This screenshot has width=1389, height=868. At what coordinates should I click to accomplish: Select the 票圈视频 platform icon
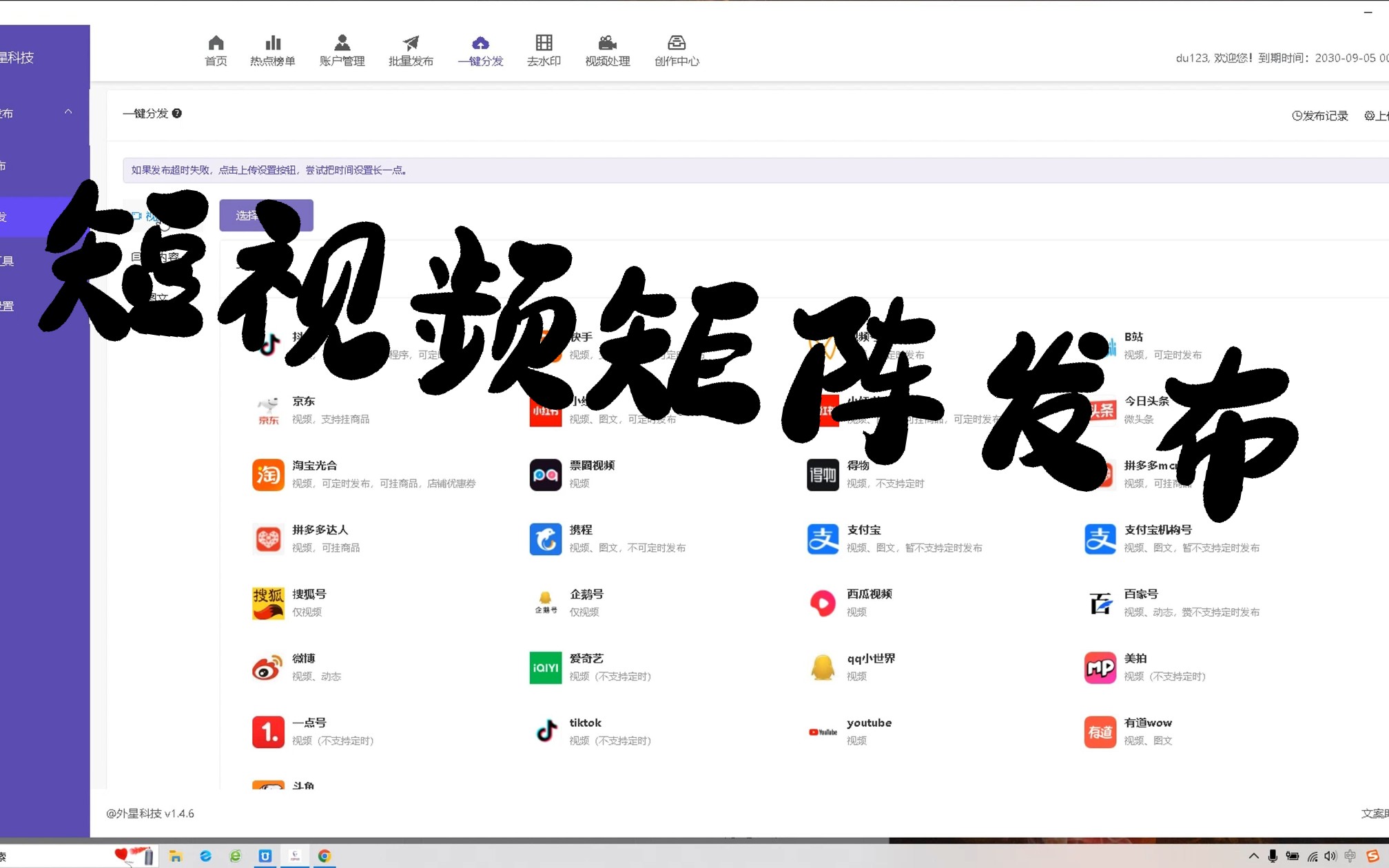pyautogui.click(x=546, y=475)
